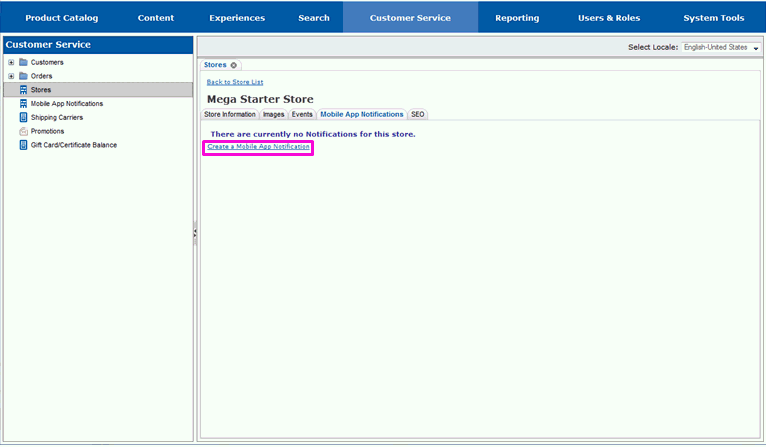This screenshot has width=766, height=447.
Task: Open the Product Catalog menu
Action: [x=62, y=18]
